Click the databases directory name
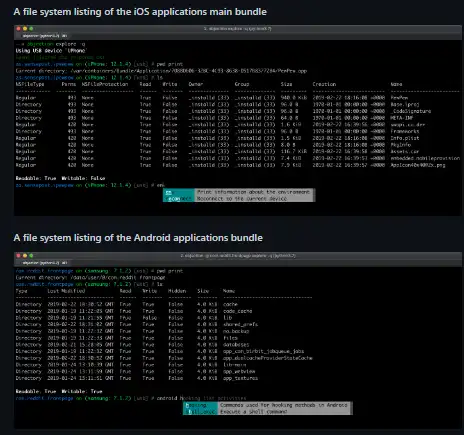 (236, 345)
